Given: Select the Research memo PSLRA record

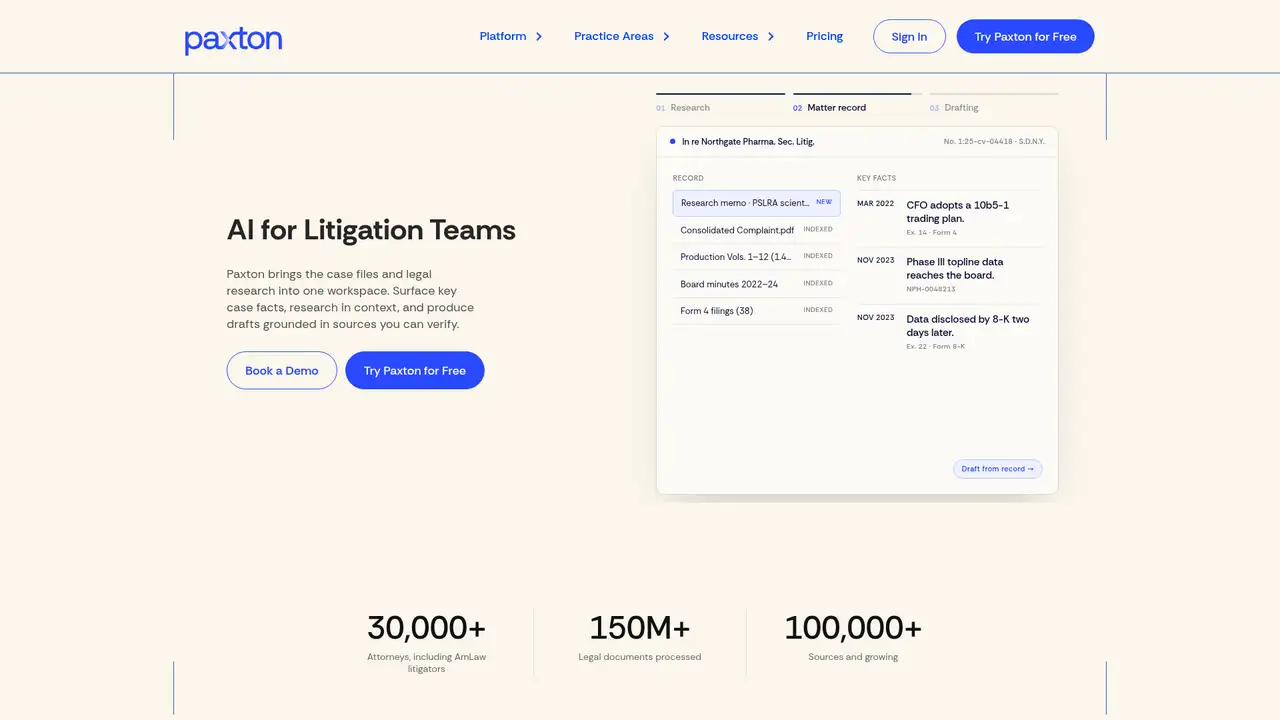Looking at the screenshot, I should (x=756, y=203).
